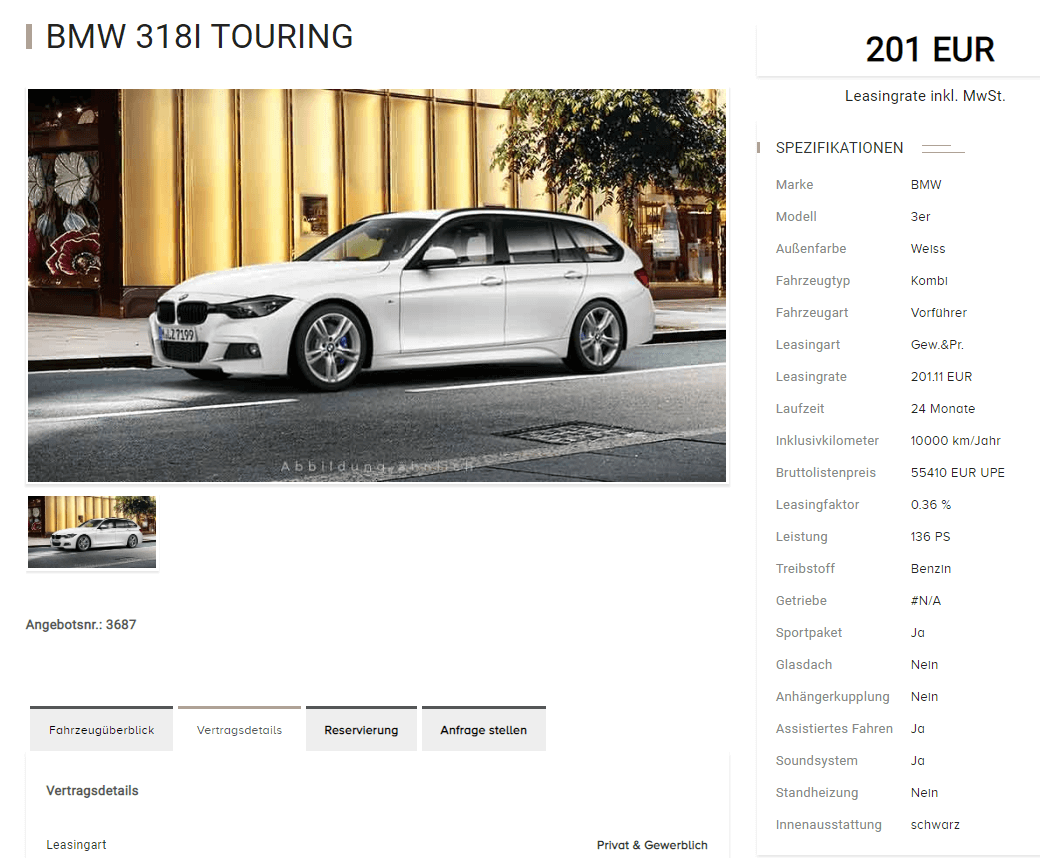Click the Leasingart value Gew.&Pr.
Viewport: 1040px width, 858px height.
click(x=937, y=345)
